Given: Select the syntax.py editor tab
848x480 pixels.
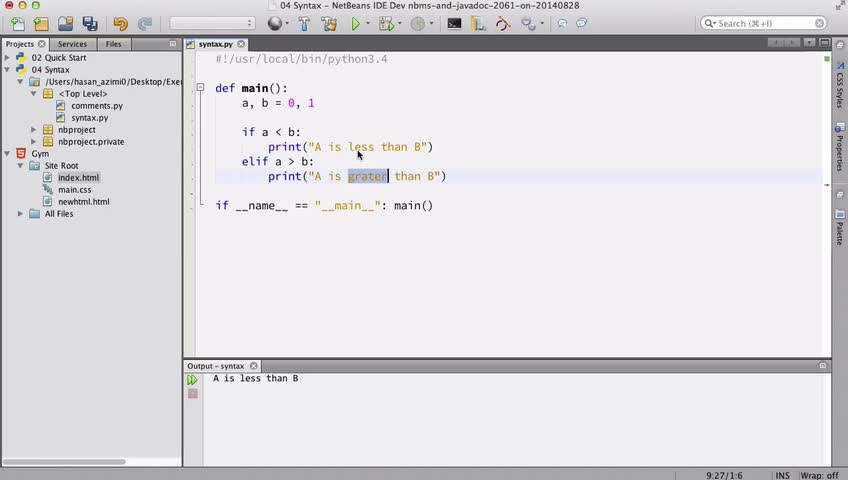Looking at the screenshot, I should coord(215,44).
